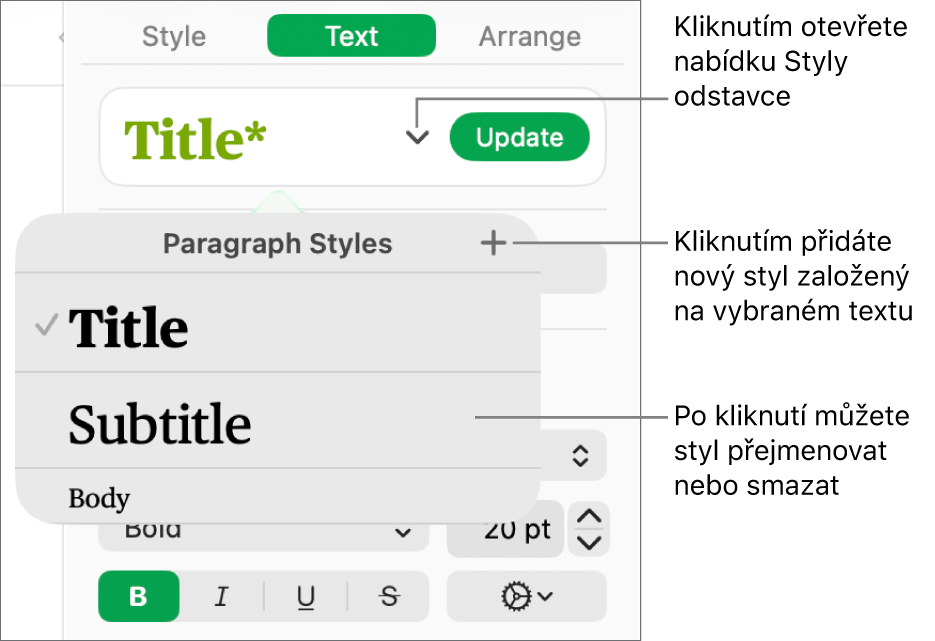This screenshot has width=935, height=641.
Task: Click the Update button
Action: [519, 137]
